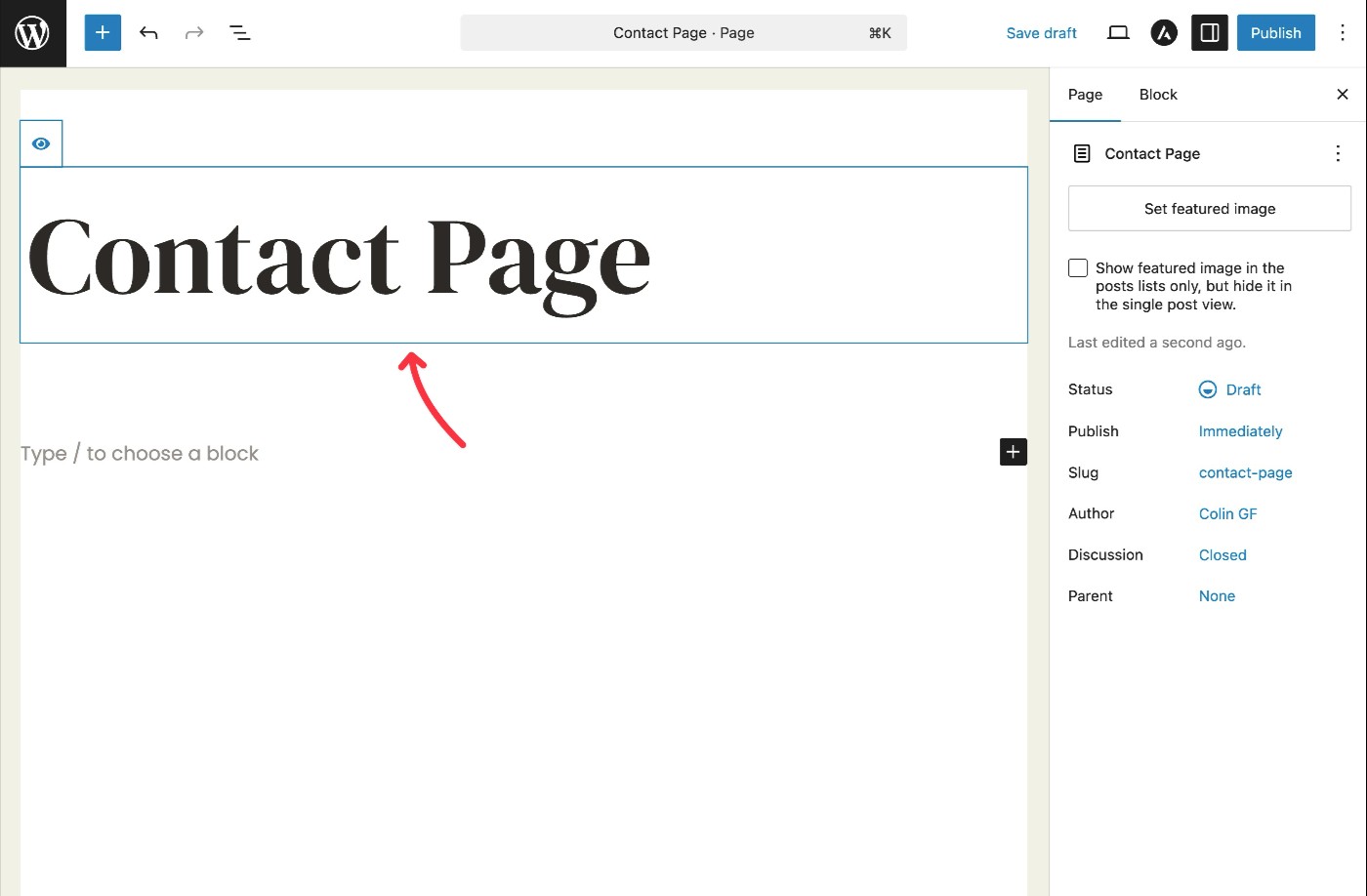
Task: Toggle the settings sidebar panel icon
Action: [x=1209, y=33]
